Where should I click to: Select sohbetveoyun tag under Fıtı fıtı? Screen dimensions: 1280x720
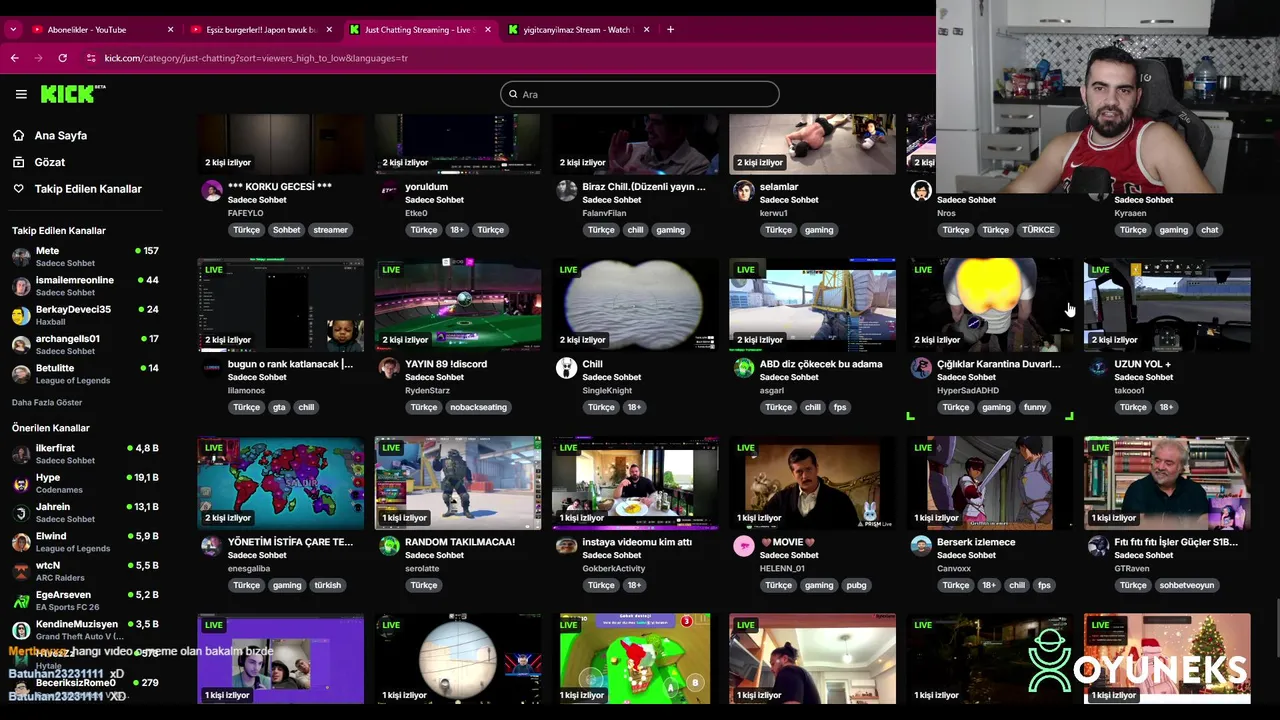[x=1187, y=585]
